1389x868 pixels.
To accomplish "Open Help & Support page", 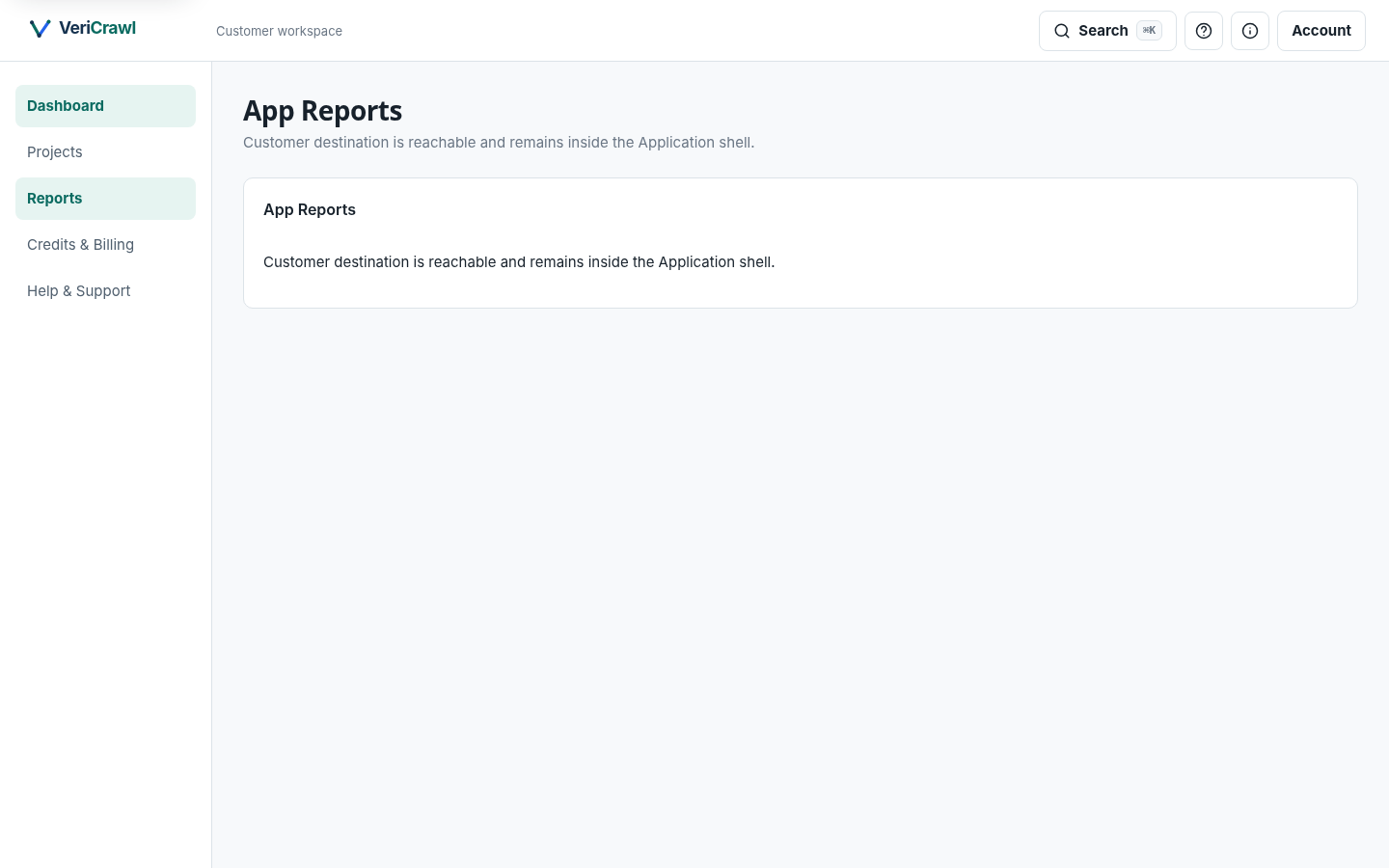I will point(105,291).
